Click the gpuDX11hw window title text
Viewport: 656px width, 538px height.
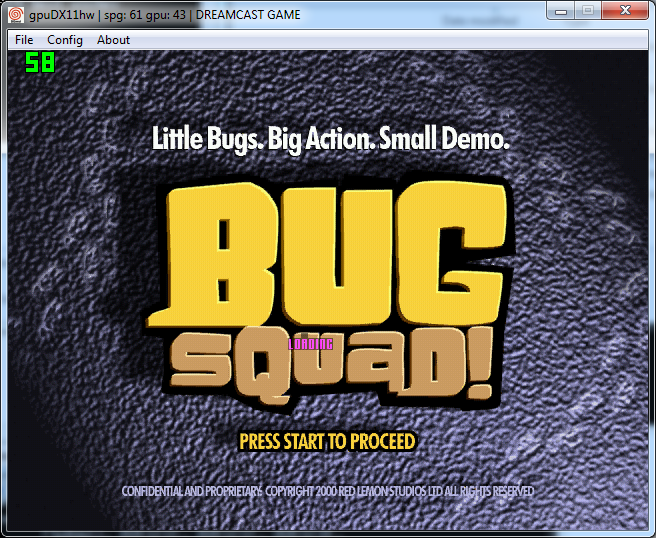(164, 15)
